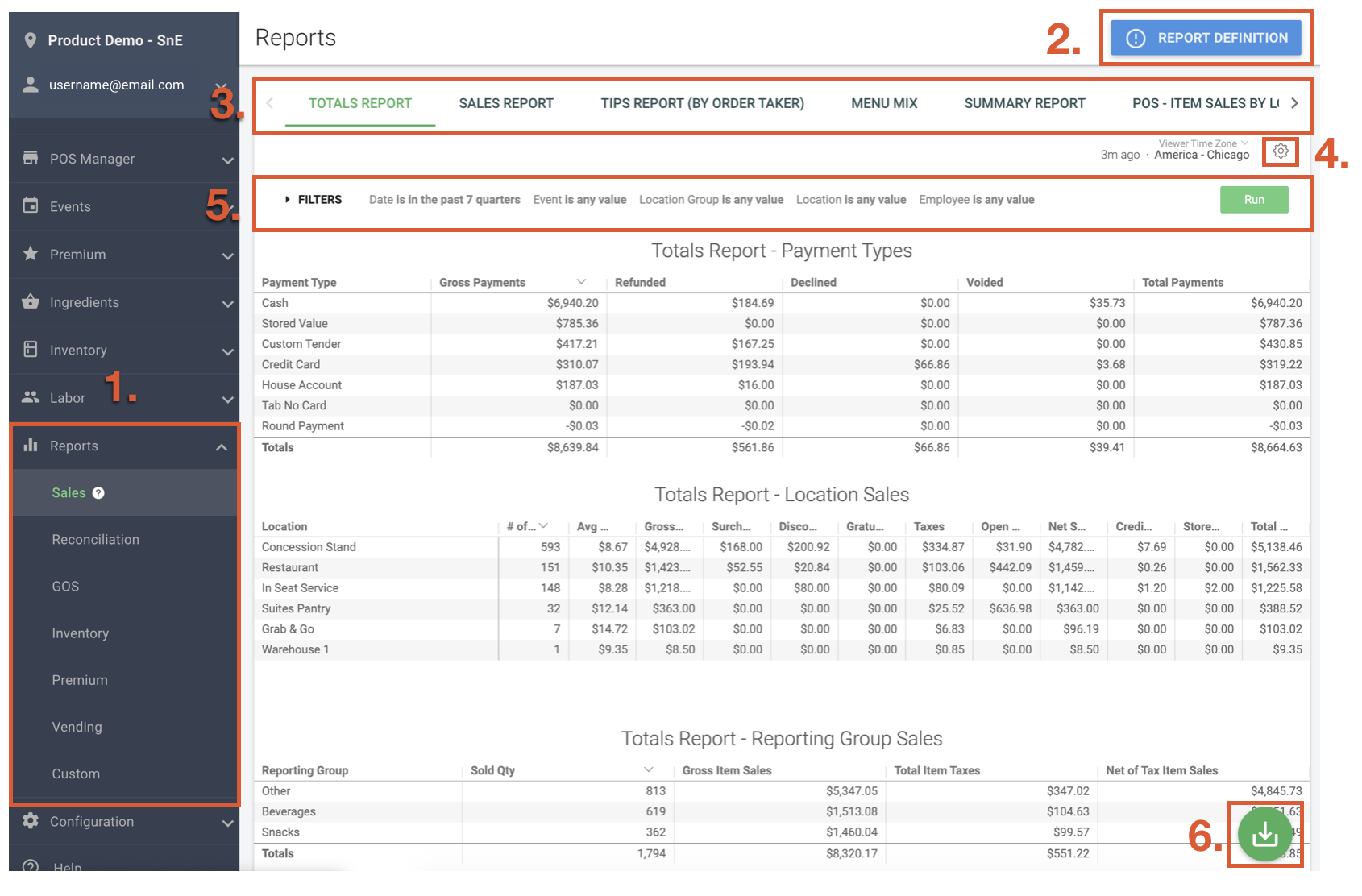Image resolution: width=1362 pixels, height=896 pixels.
Task: Click 'Event is any value' filter
Action: (579, 200)
